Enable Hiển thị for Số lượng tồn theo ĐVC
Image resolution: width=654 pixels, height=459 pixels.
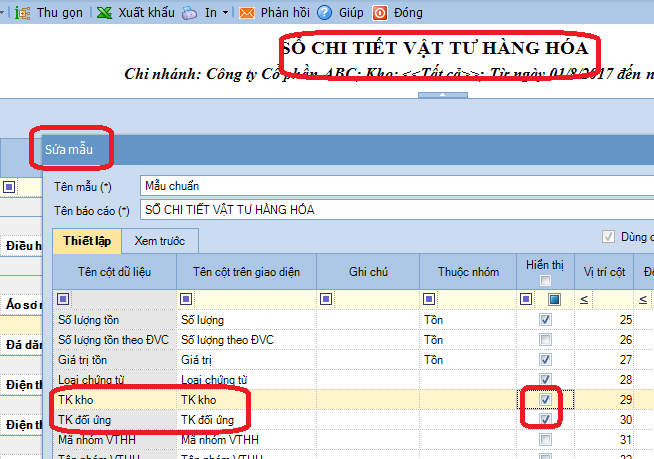(x=545, y=340)
